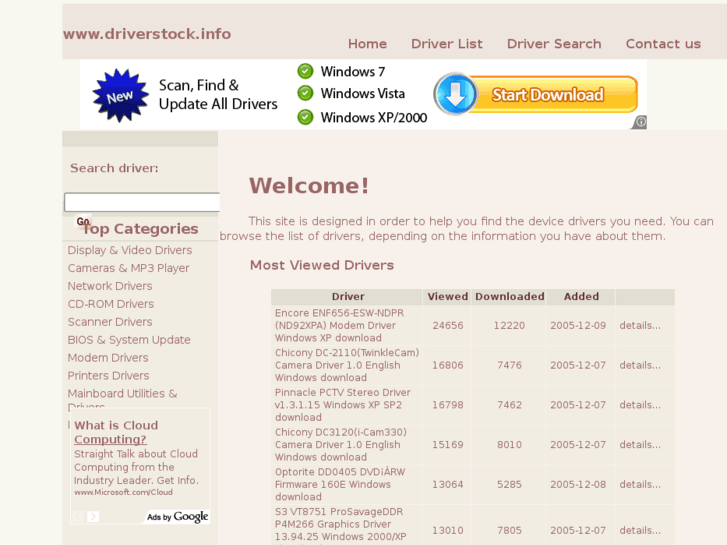Focus the Search driver text field

(142, 202)
